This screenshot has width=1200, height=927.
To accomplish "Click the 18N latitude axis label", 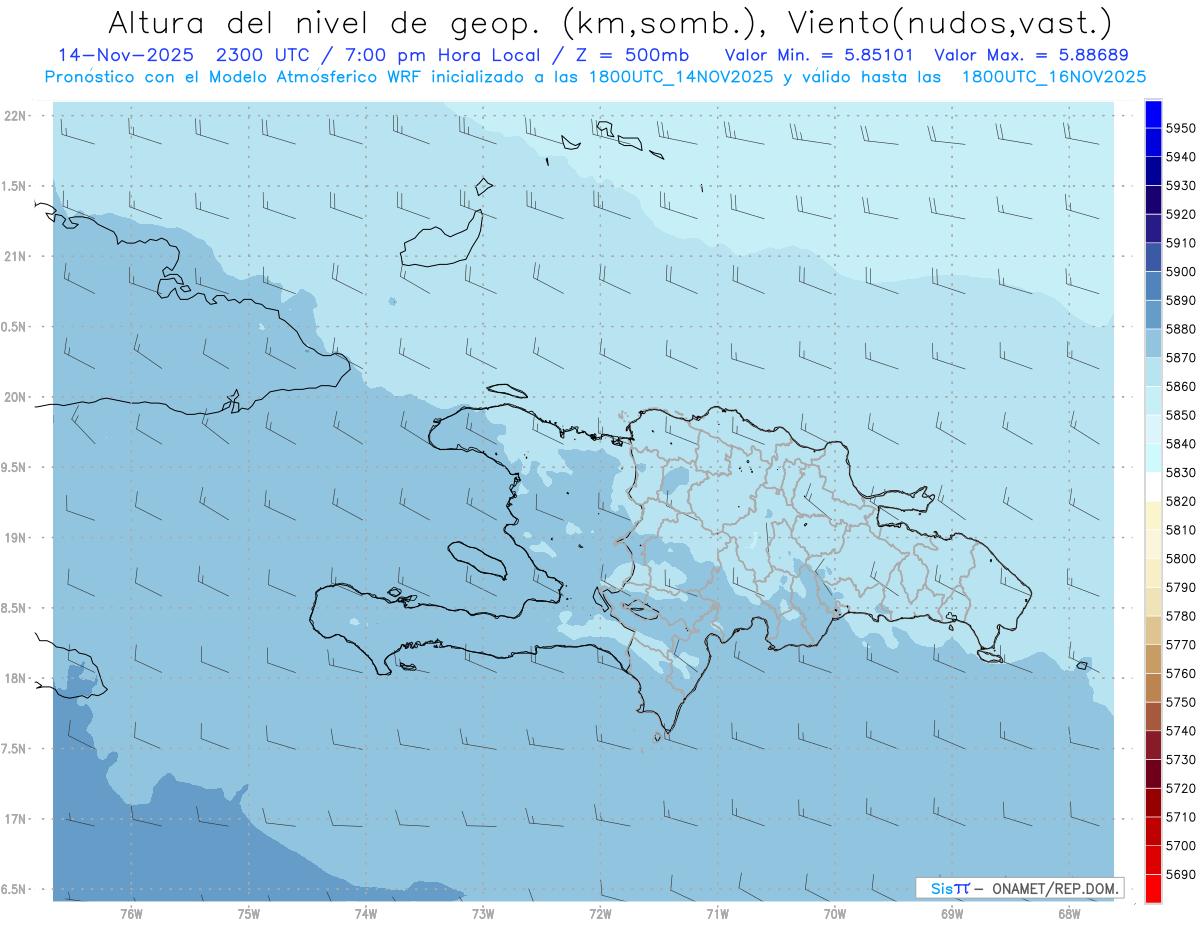I will point(15,678).
